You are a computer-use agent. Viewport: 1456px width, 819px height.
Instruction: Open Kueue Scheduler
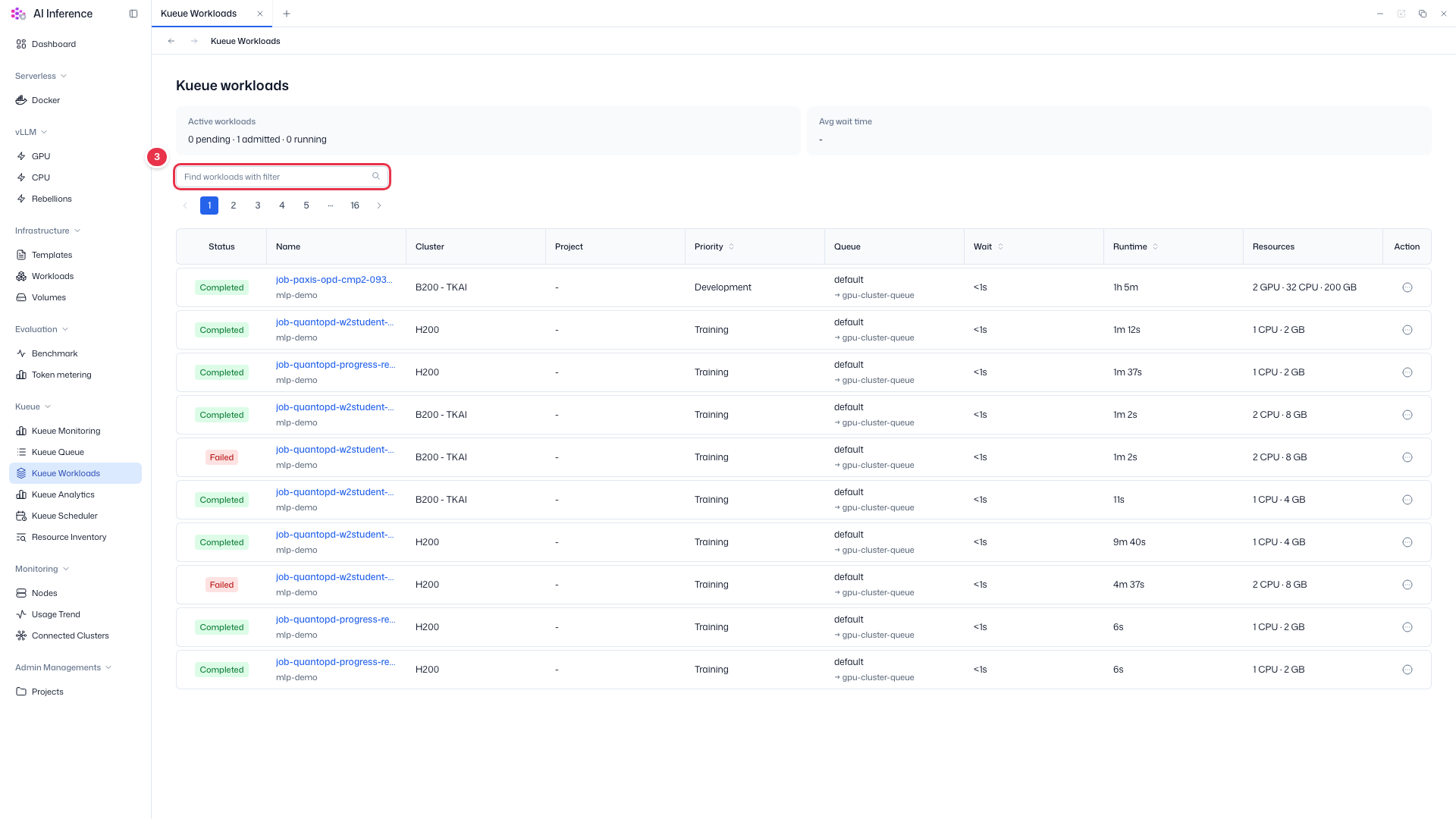pos(75,516)
